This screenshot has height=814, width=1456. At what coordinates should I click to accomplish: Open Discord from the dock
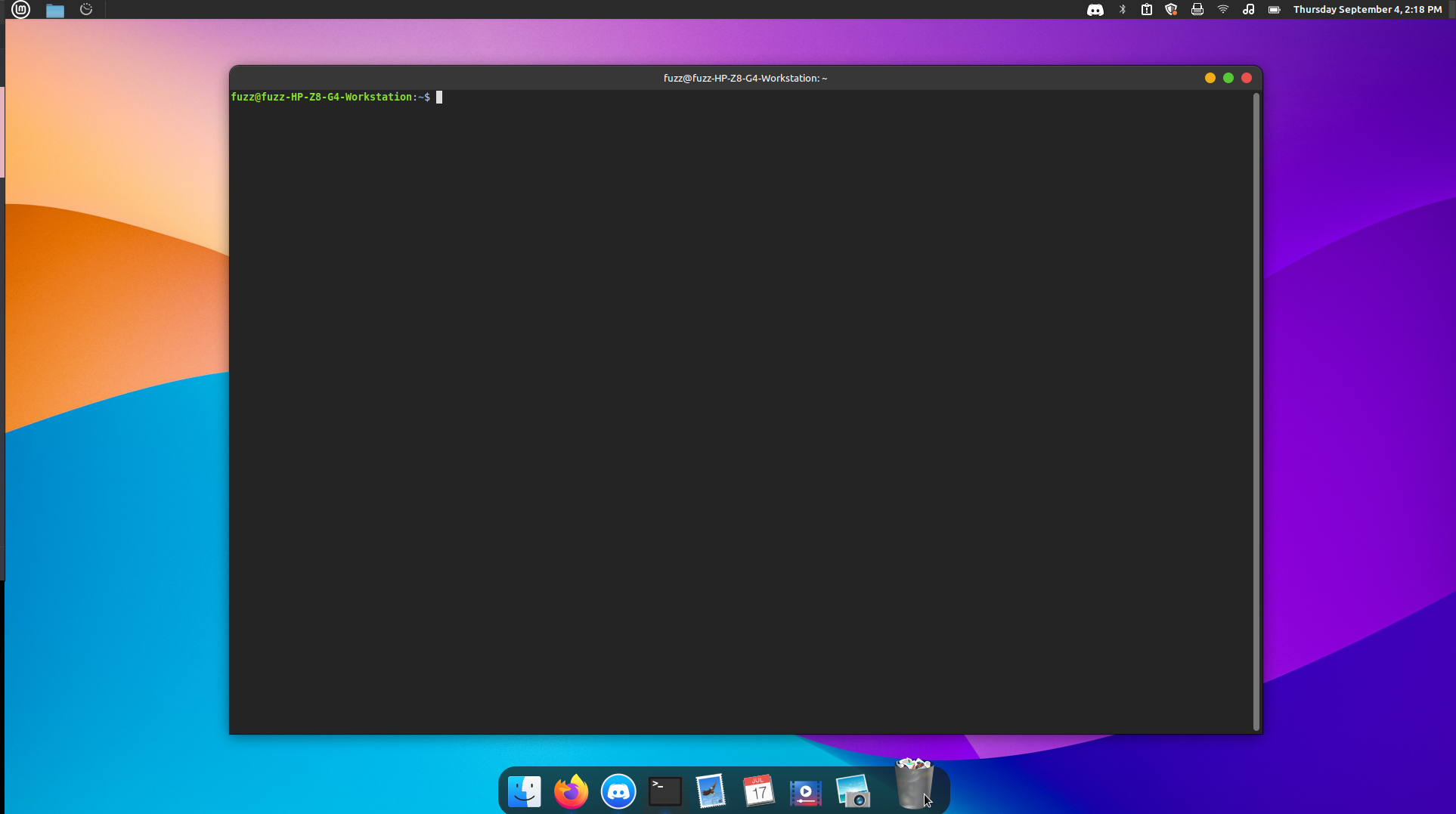[618, 791]
